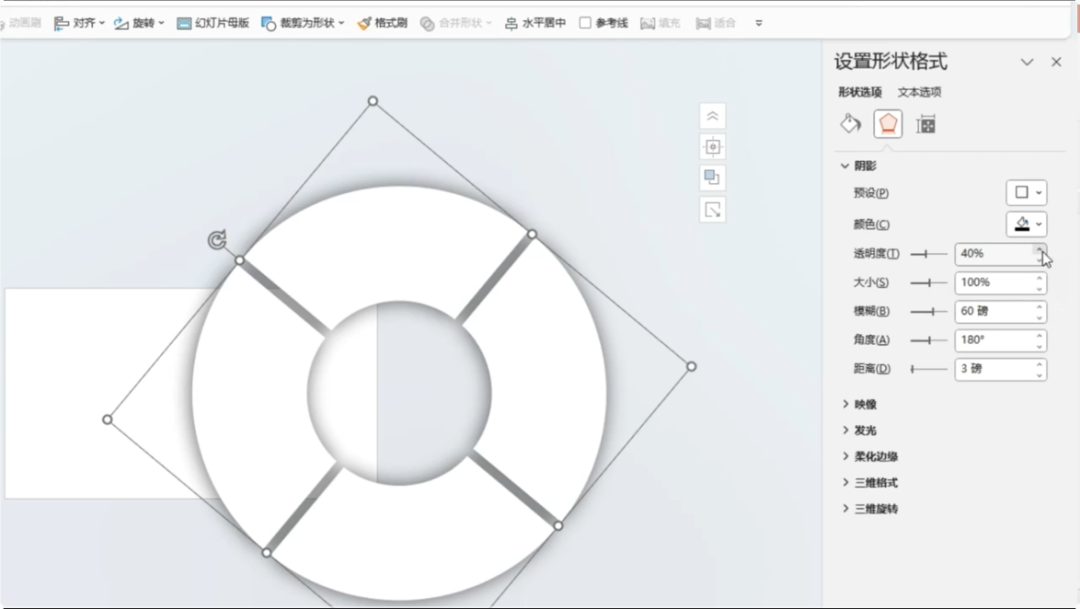Click the 透明度 transparency slider
The width and height of the screenshot is (1080, 609).
[x=928, y=254]
